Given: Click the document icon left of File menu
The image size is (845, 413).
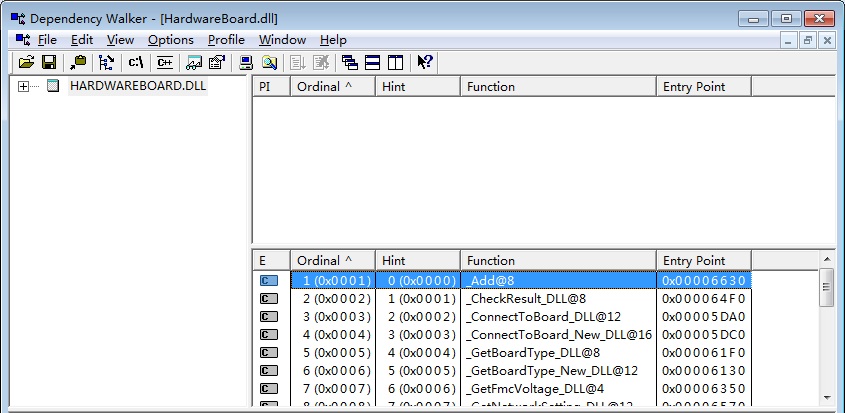Looking at the screenshot, I should click(x=23, y=40).
